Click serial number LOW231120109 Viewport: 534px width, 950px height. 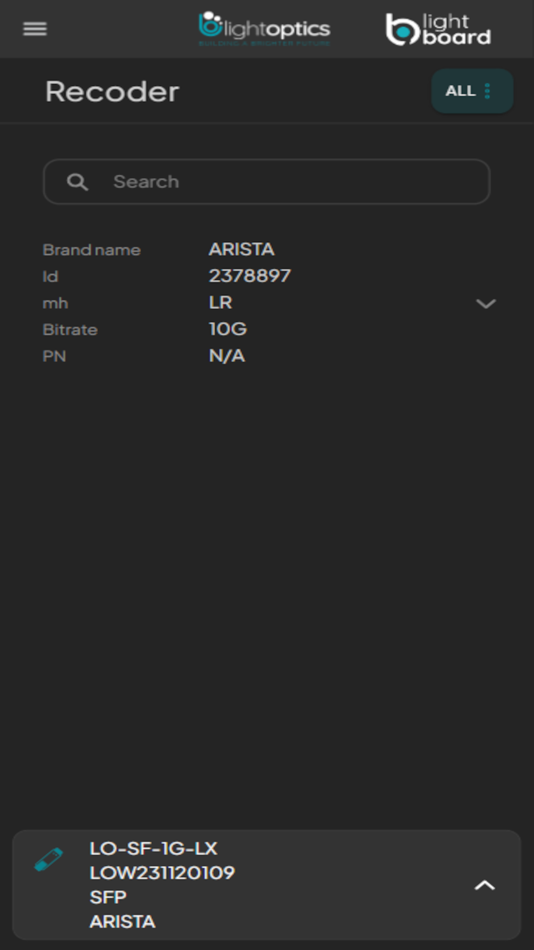click(x=162, y=873)
